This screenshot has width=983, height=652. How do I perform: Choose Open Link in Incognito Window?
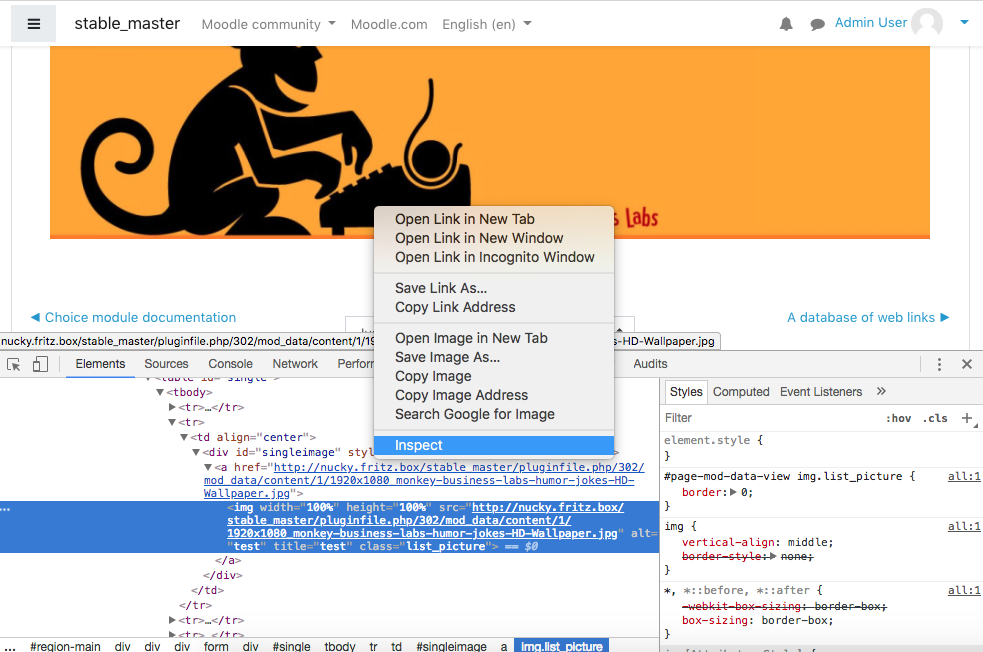coord(494,257)
